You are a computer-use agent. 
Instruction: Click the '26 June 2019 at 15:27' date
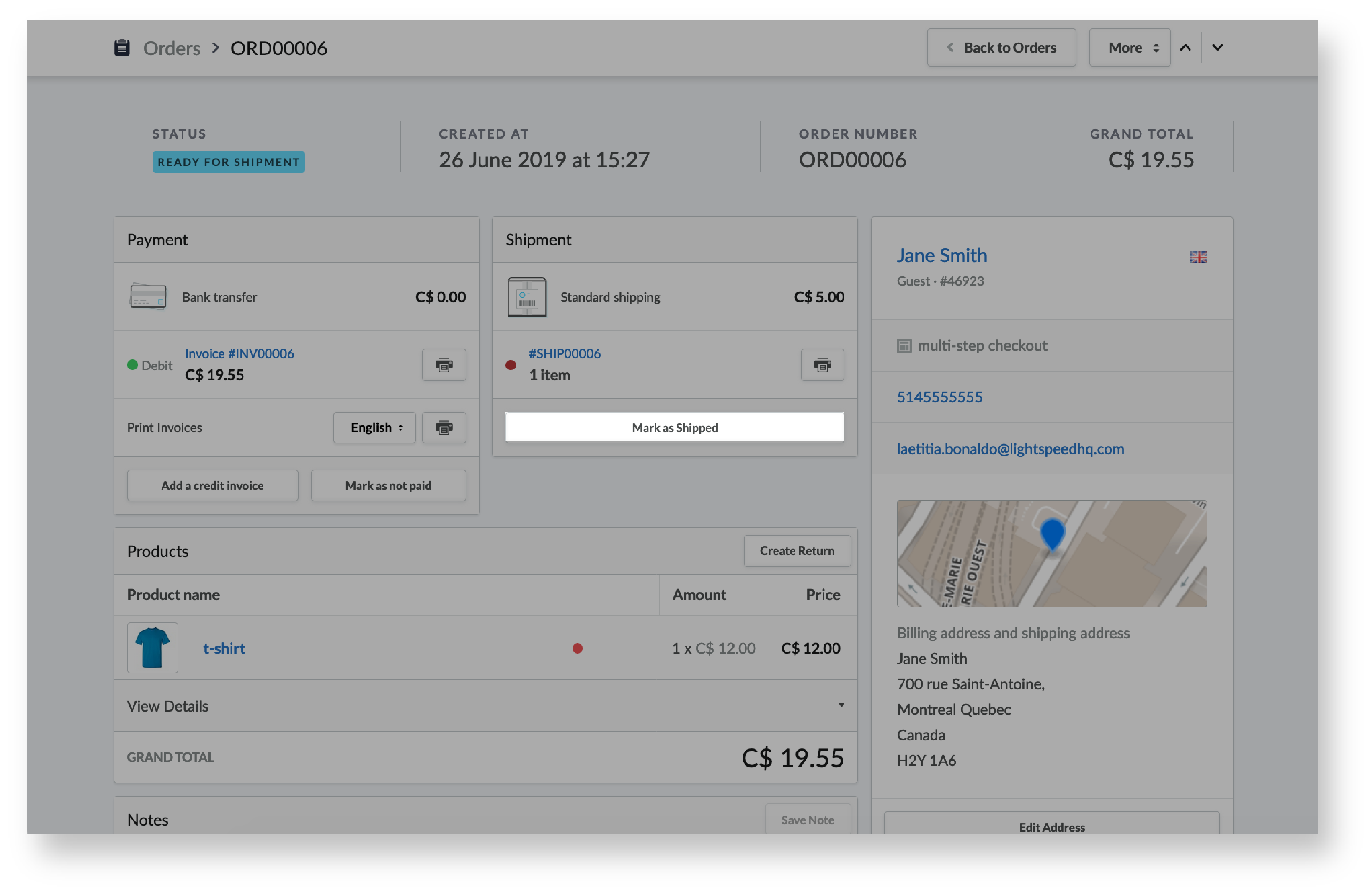(x=544, y=160)
